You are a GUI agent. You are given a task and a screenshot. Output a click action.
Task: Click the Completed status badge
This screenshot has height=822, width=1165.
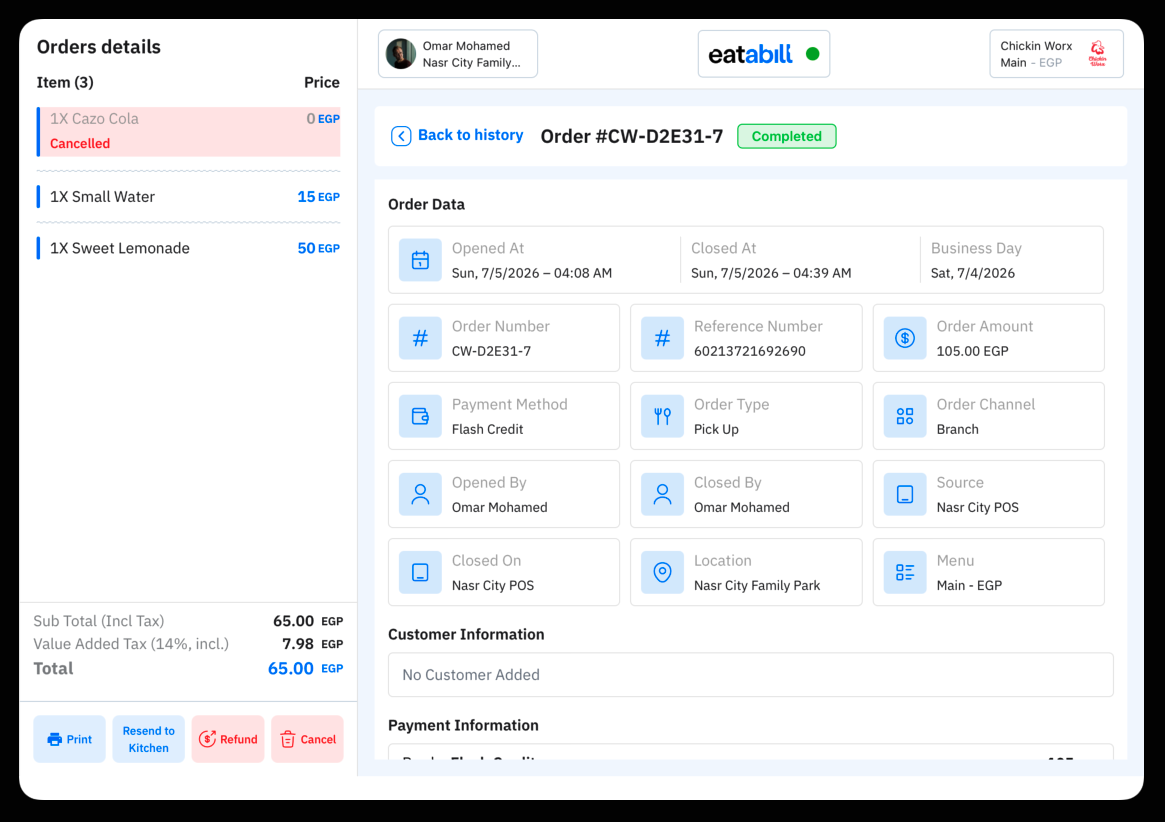(786, 136)
